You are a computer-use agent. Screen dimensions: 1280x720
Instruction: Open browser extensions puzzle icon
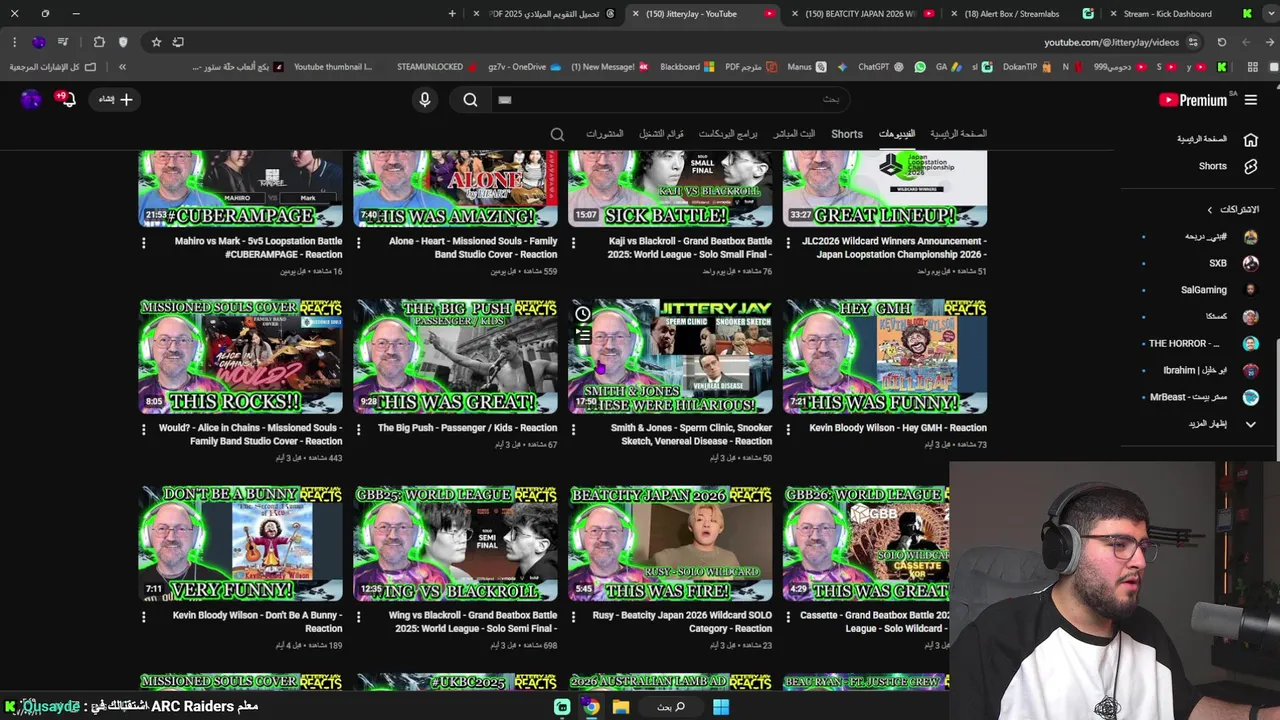99,42
